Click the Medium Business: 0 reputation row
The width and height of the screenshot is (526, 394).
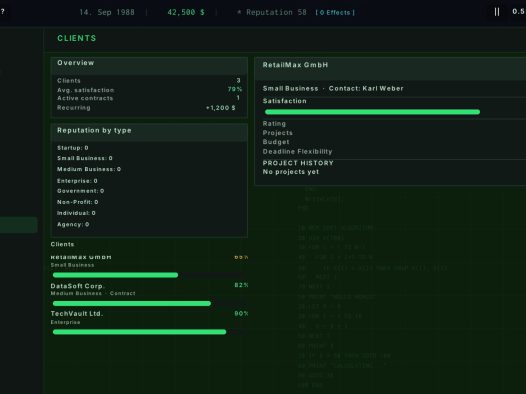click(x=89, y=169)
